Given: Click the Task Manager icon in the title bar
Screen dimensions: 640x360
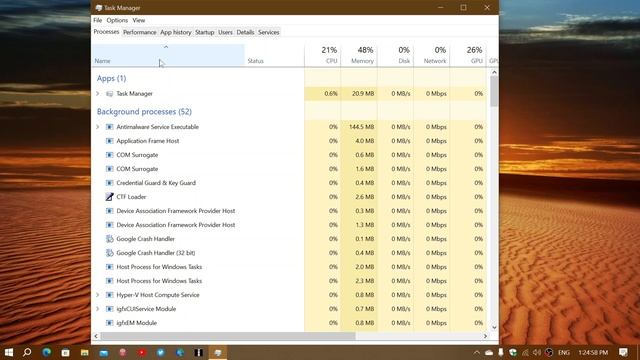Looking at the screenshot, I should point(98,8).
